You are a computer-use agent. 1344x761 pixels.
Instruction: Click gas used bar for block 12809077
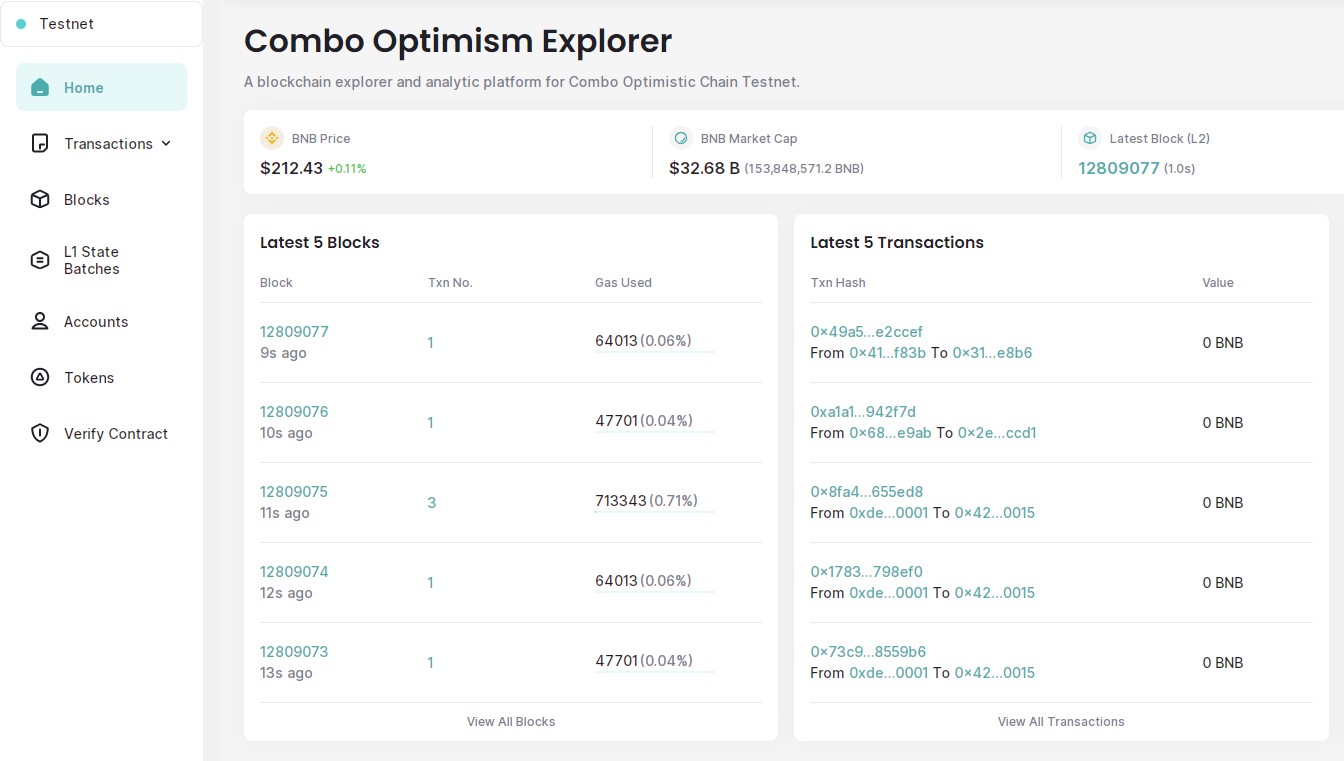pyautogui.click(x=655, y=351)
